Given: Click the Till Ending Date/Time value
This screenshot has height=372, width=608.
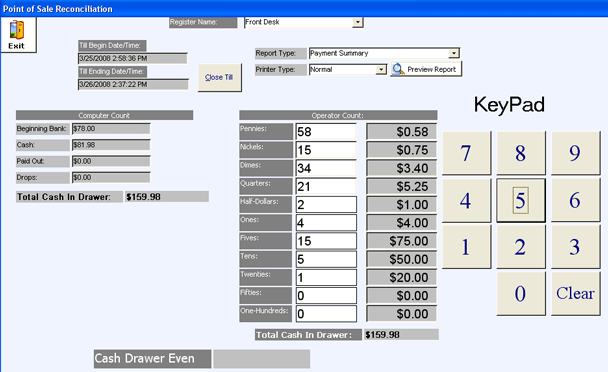Looking at the screenshot, I should click(x=133, y=85).
